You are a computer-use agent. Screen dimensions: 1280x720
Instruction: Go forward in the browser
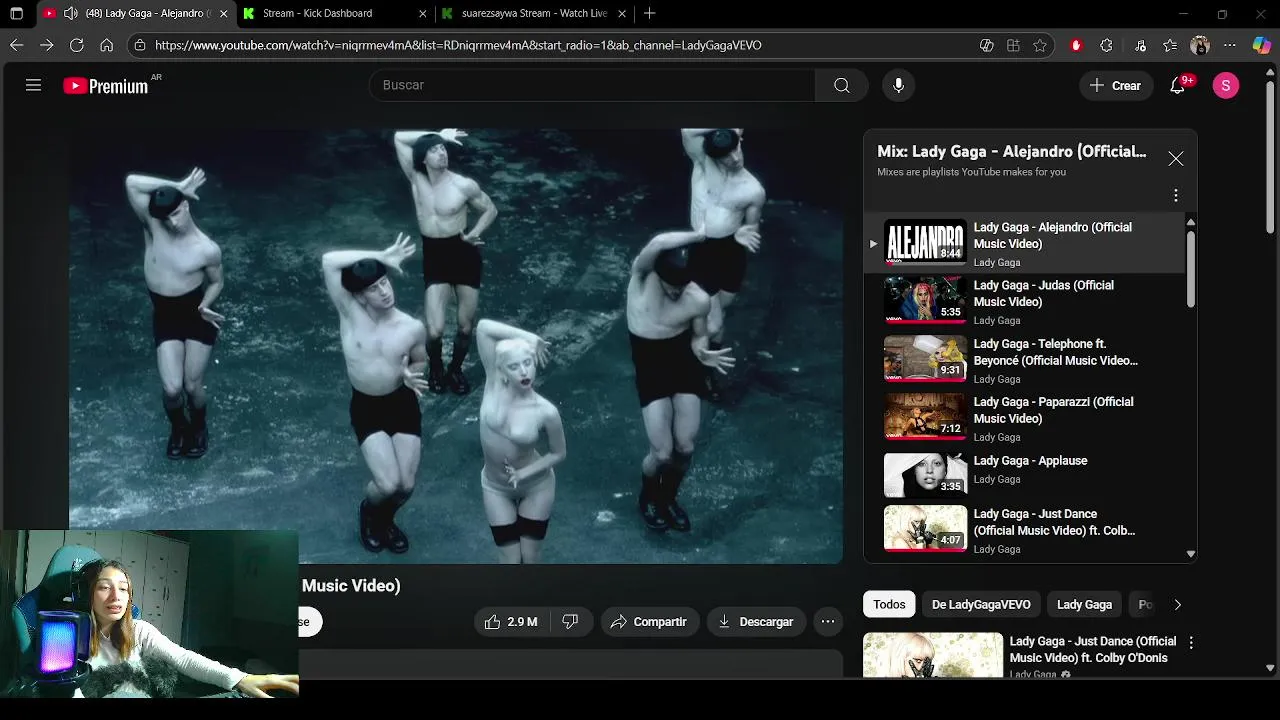click(x=46, y=45)
